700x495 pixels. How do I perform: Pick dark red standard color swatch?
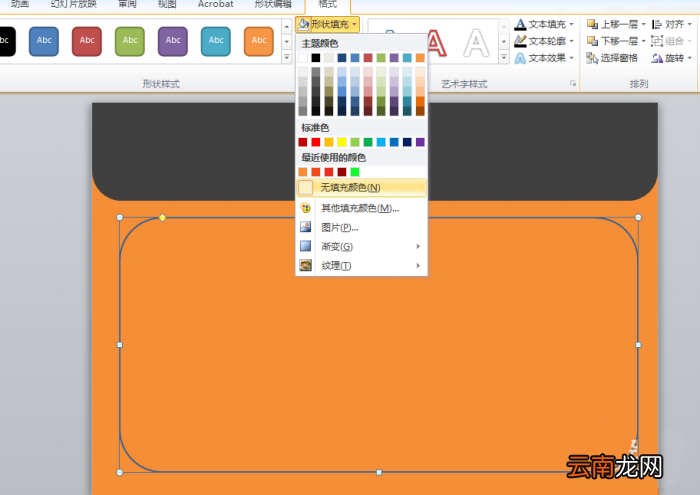(x=303, y=142)
